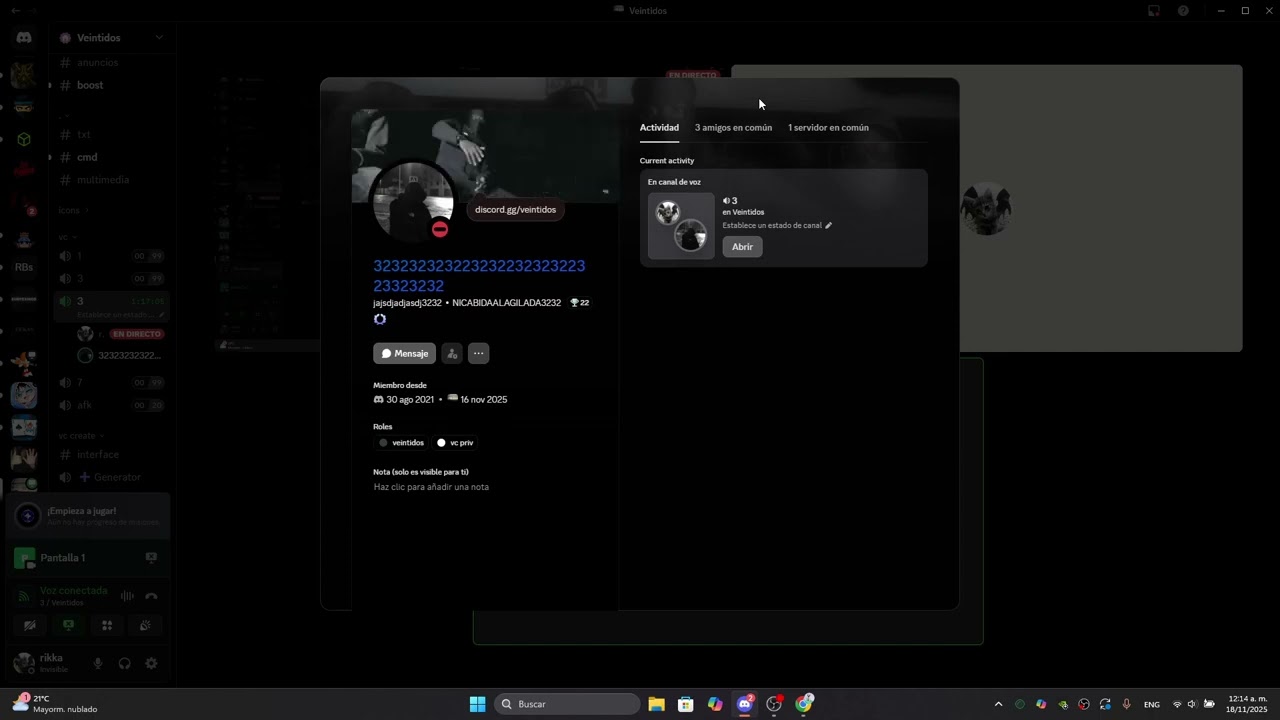Click the profile badge icon under username
Screen dimensions: 1280x720
click(x=380, y=319)
